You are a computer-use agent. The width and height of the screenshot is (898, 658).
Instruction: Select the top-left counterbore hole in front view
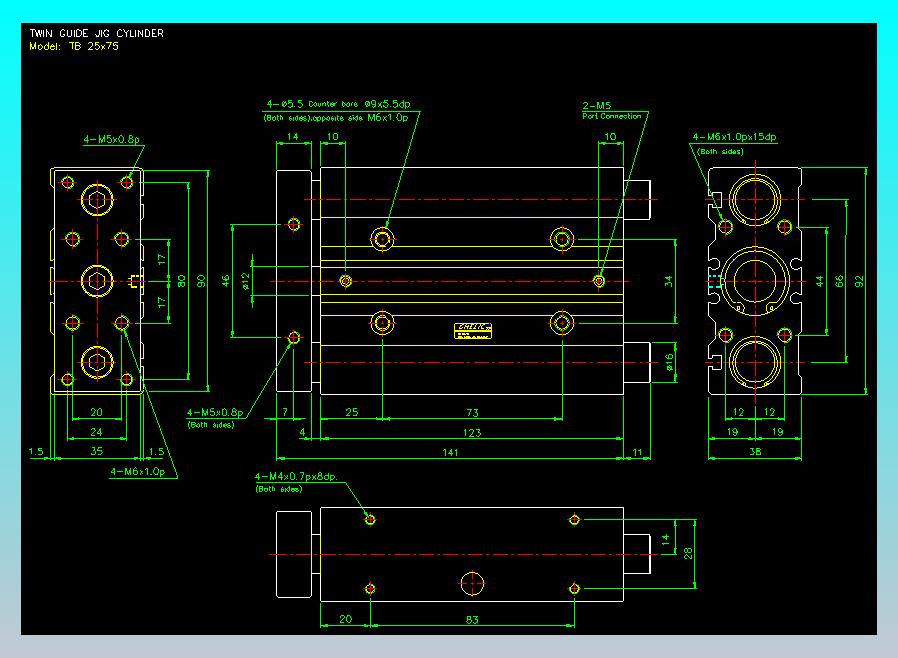click(x=382, y=238)
